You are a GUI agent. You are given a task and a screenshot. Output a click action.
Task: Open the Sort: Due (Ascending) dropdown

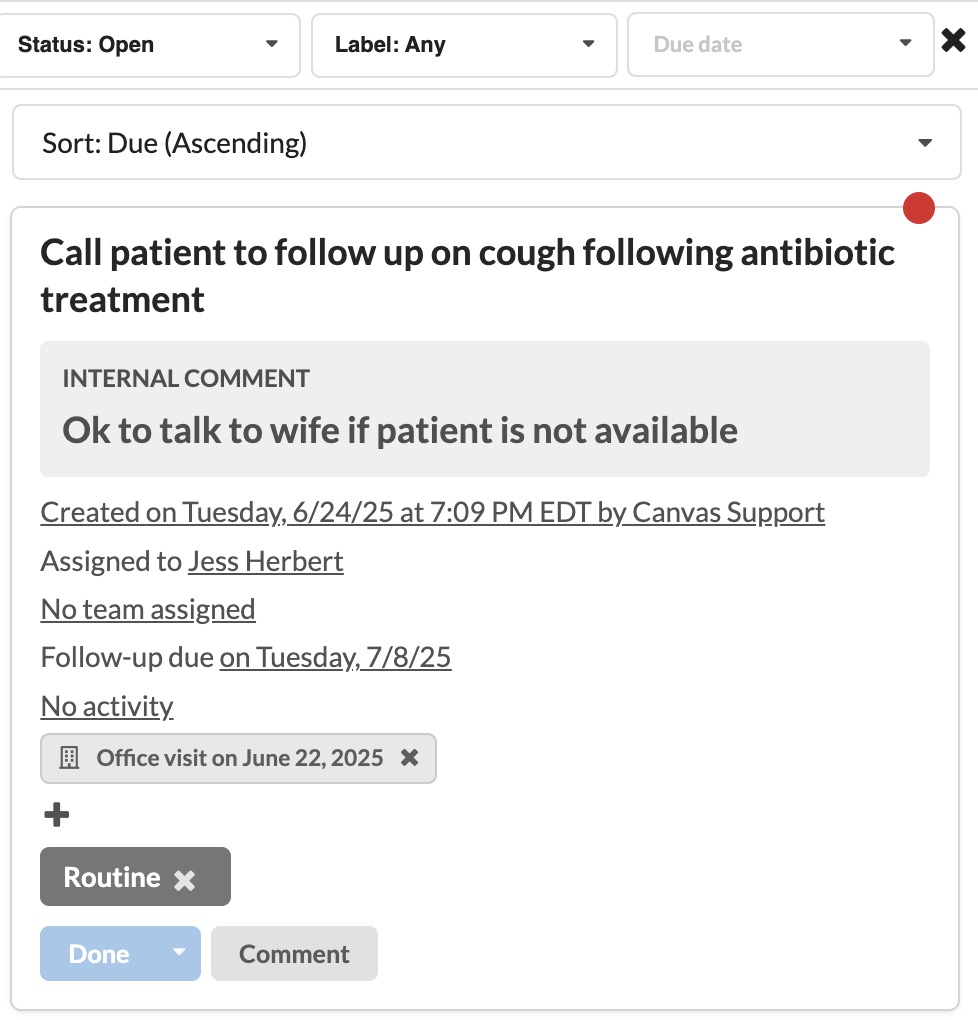pos(486,143)
